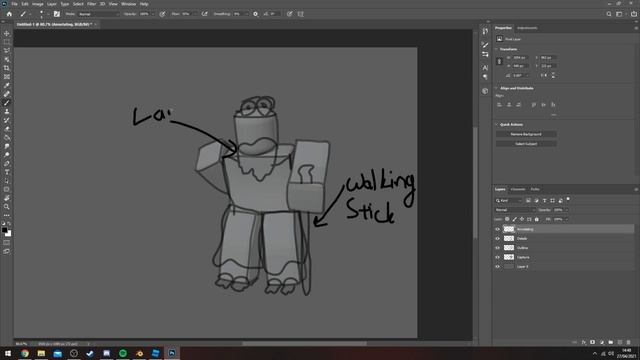The width and height of the screenshot is (640, 360).
Task: Hide the Outline layer
Action: click(497, 248)
